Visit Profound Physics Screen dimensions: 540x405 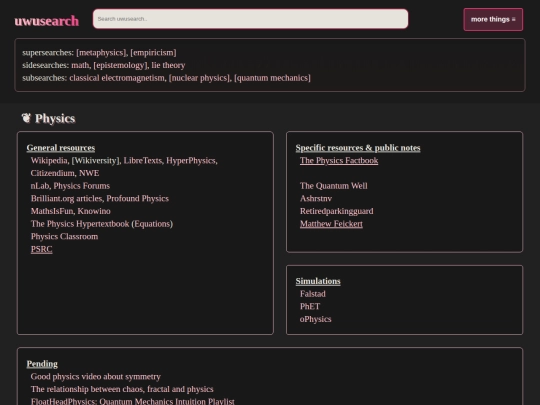(137, 198)
